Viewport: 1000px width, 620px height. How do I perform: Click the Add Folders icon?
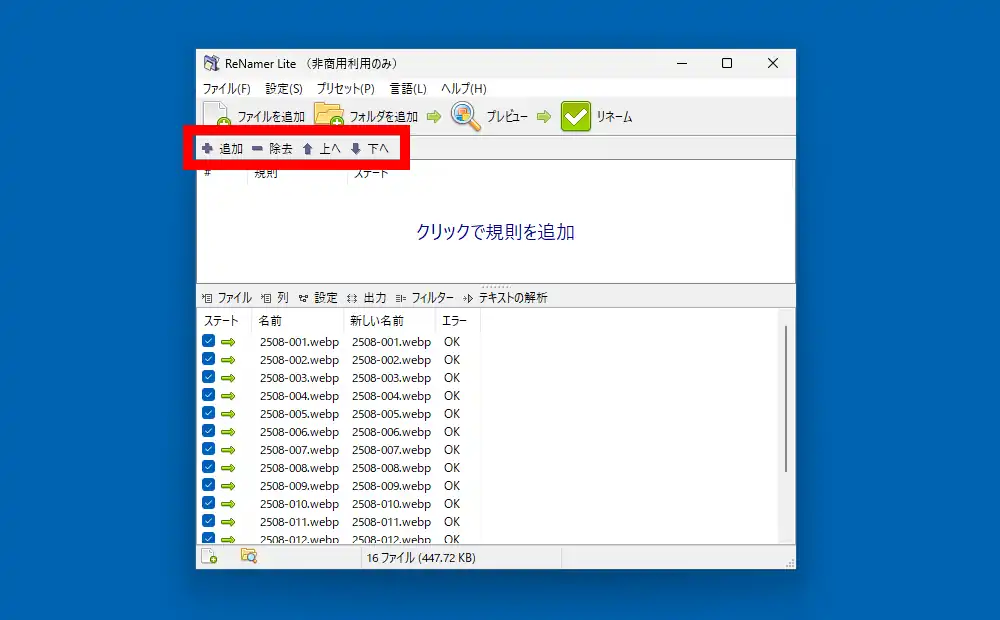point(328,116)
